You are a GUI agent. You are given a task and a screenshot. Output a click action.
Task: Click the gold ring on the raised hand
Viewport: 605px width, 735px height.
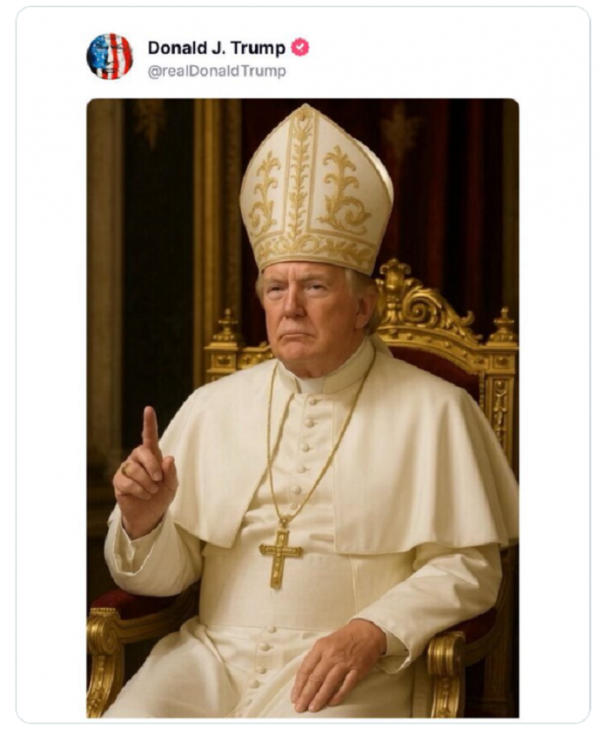(x=126, y=469)
